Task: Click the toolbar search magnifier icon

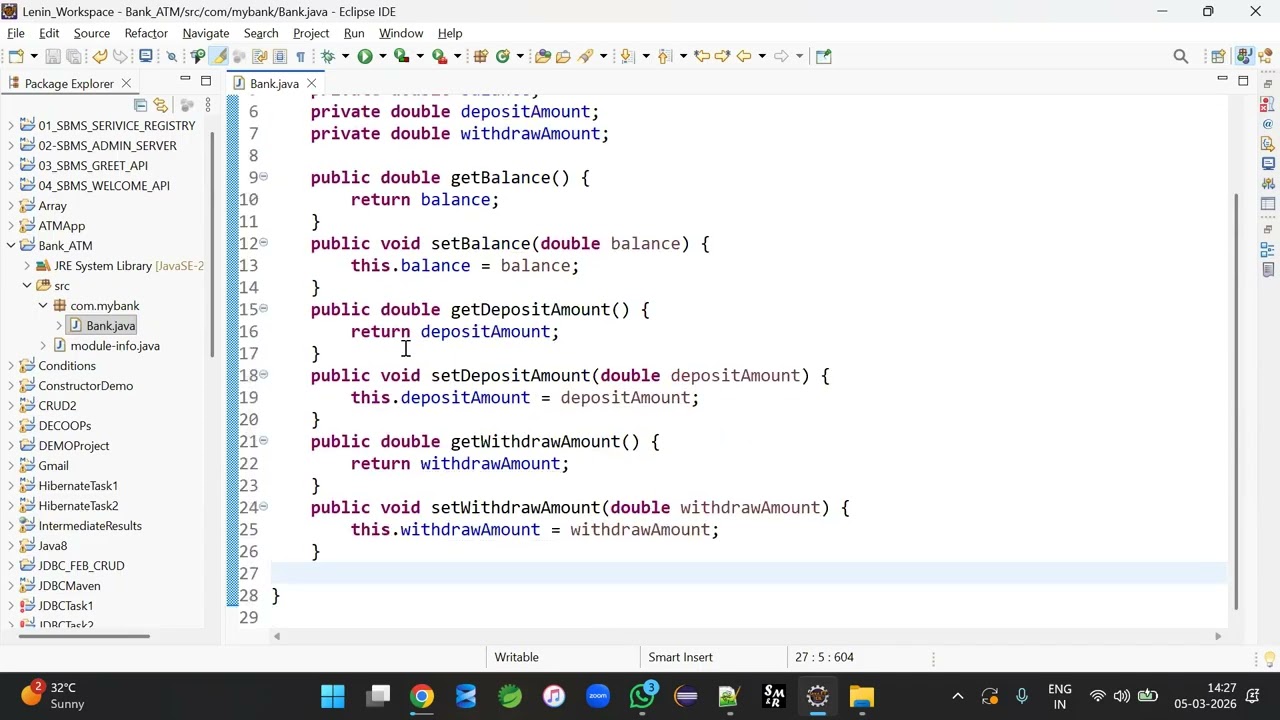Action: [1181, 56]
